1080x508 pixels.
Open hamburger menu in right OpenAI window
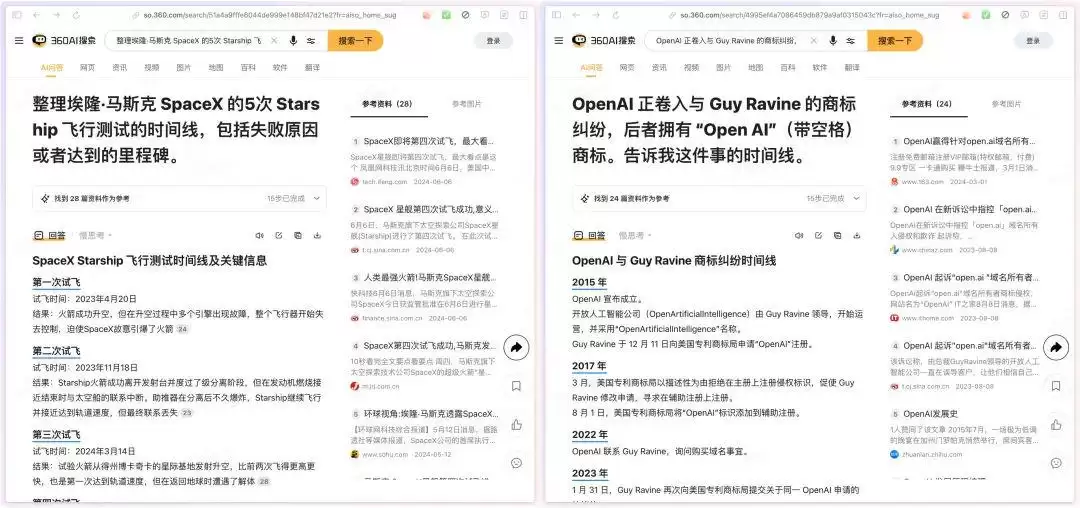[559, 41]
